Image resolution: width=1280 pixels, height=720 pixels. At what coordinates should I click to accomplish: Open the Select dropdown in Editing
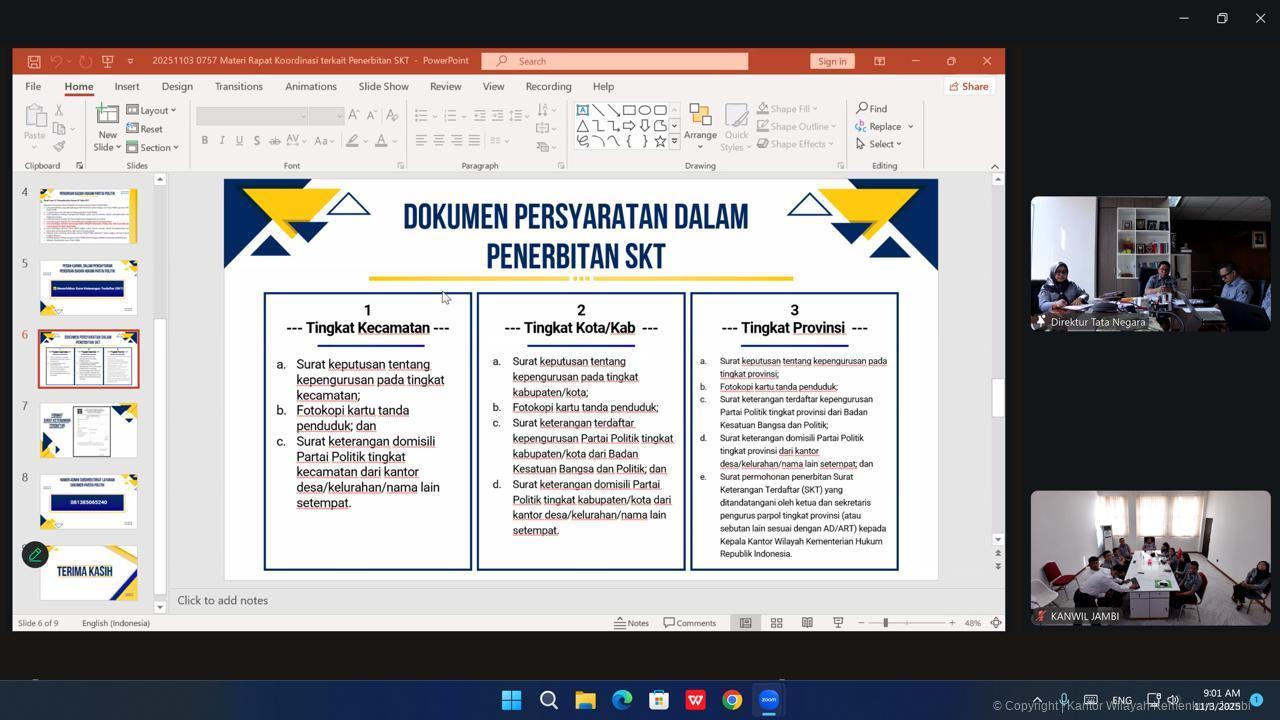[x=879, y=144]
